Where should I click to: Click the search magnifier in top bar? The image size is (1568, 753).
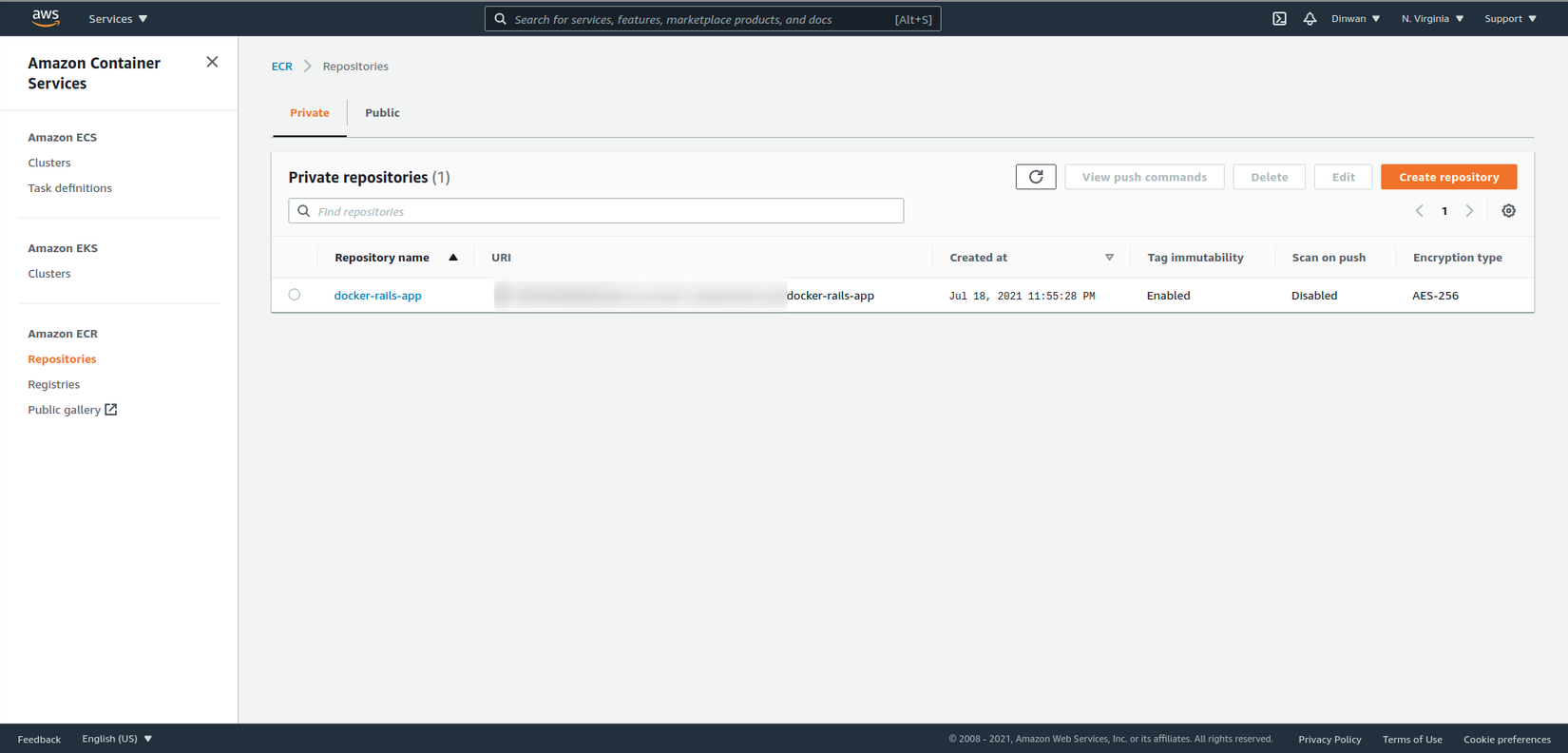501,19
